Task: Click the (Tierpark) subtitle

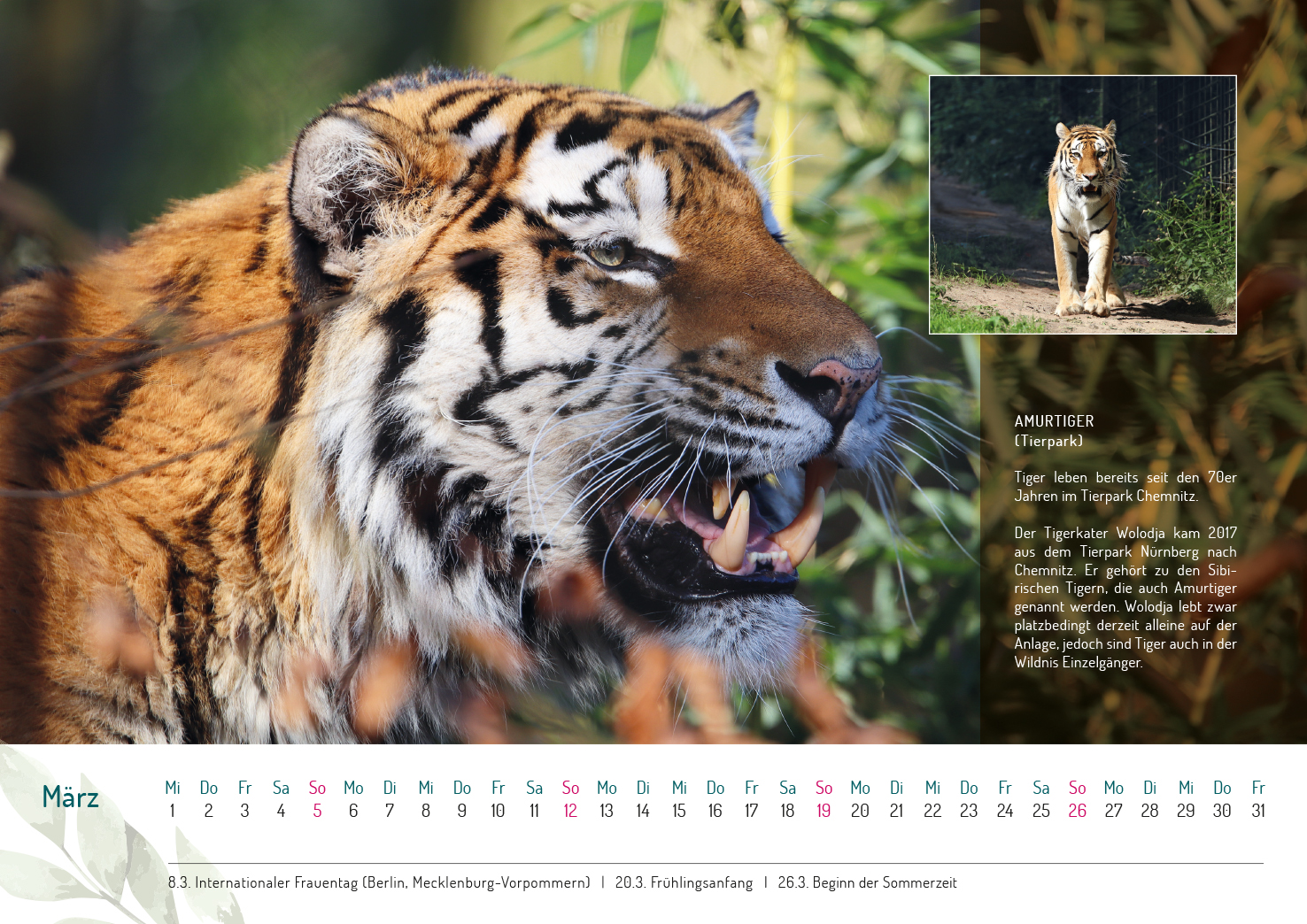Action: coord(1048,441)
